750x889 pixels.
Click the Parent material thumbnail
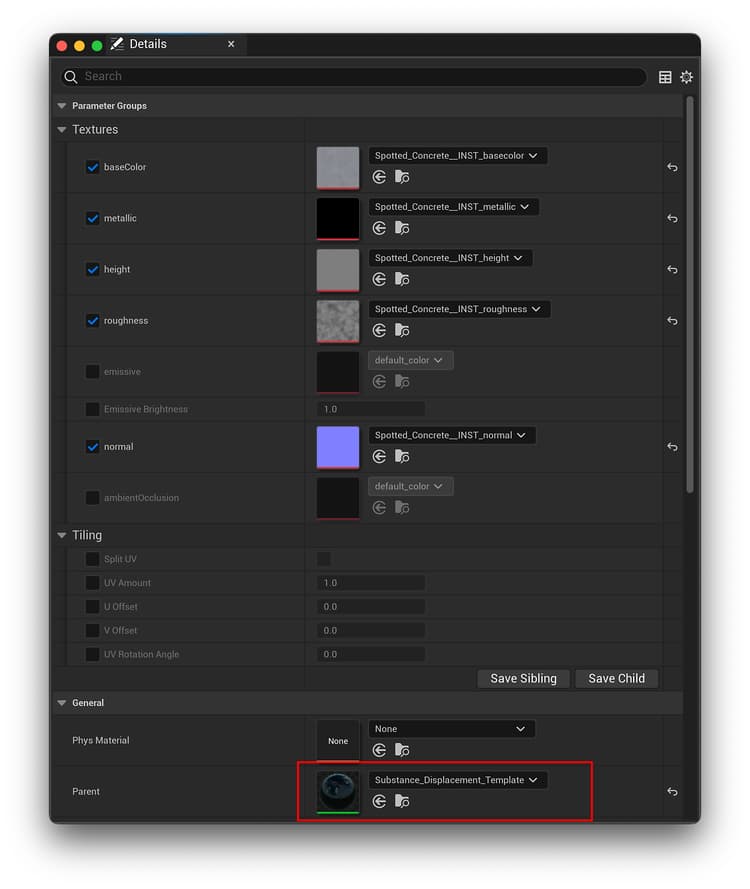pyautogui.click(x=338, y=792)
